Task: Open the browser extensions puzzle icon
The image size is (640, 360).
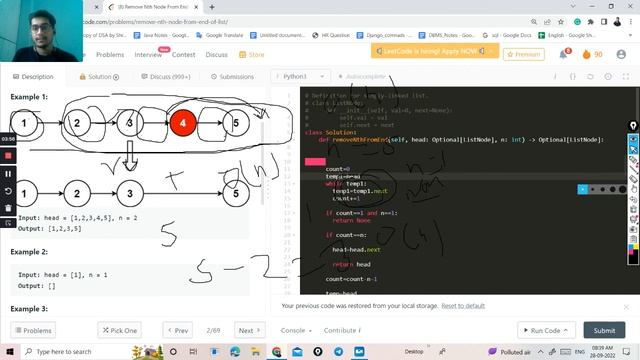Action: click(591, 22)
